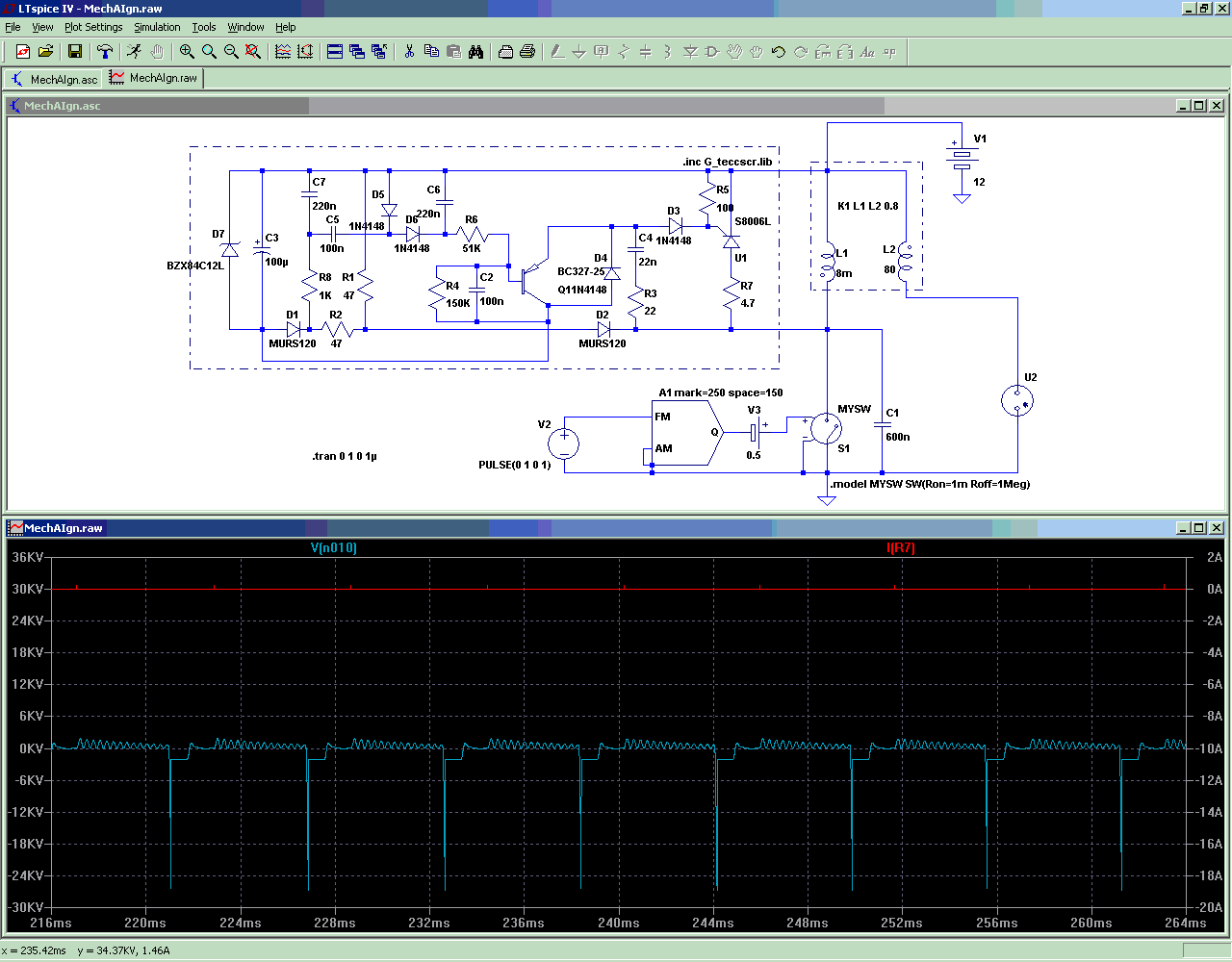
Task: Open Find with the binoculars icon
Action: (x=475, y=52)
